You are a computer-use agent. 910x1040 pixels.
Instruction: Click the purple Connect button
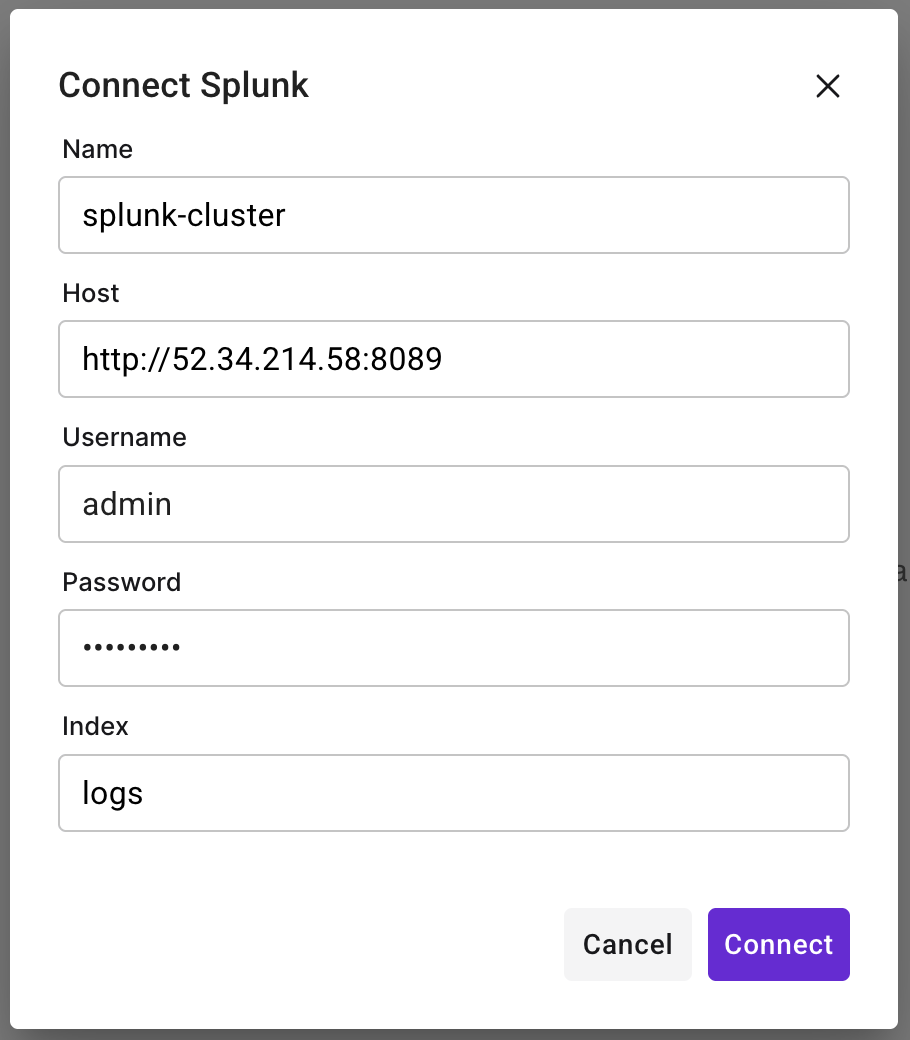pos(778,944)
